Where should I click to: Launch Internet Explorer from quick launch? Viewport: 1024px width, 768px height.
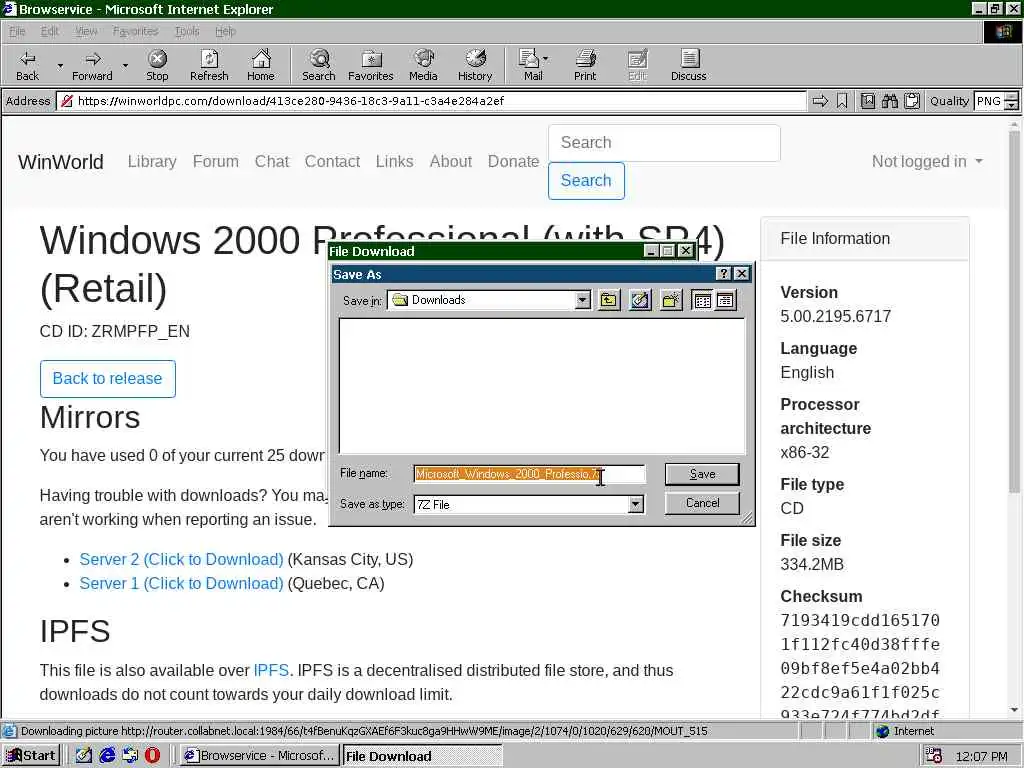107,756
